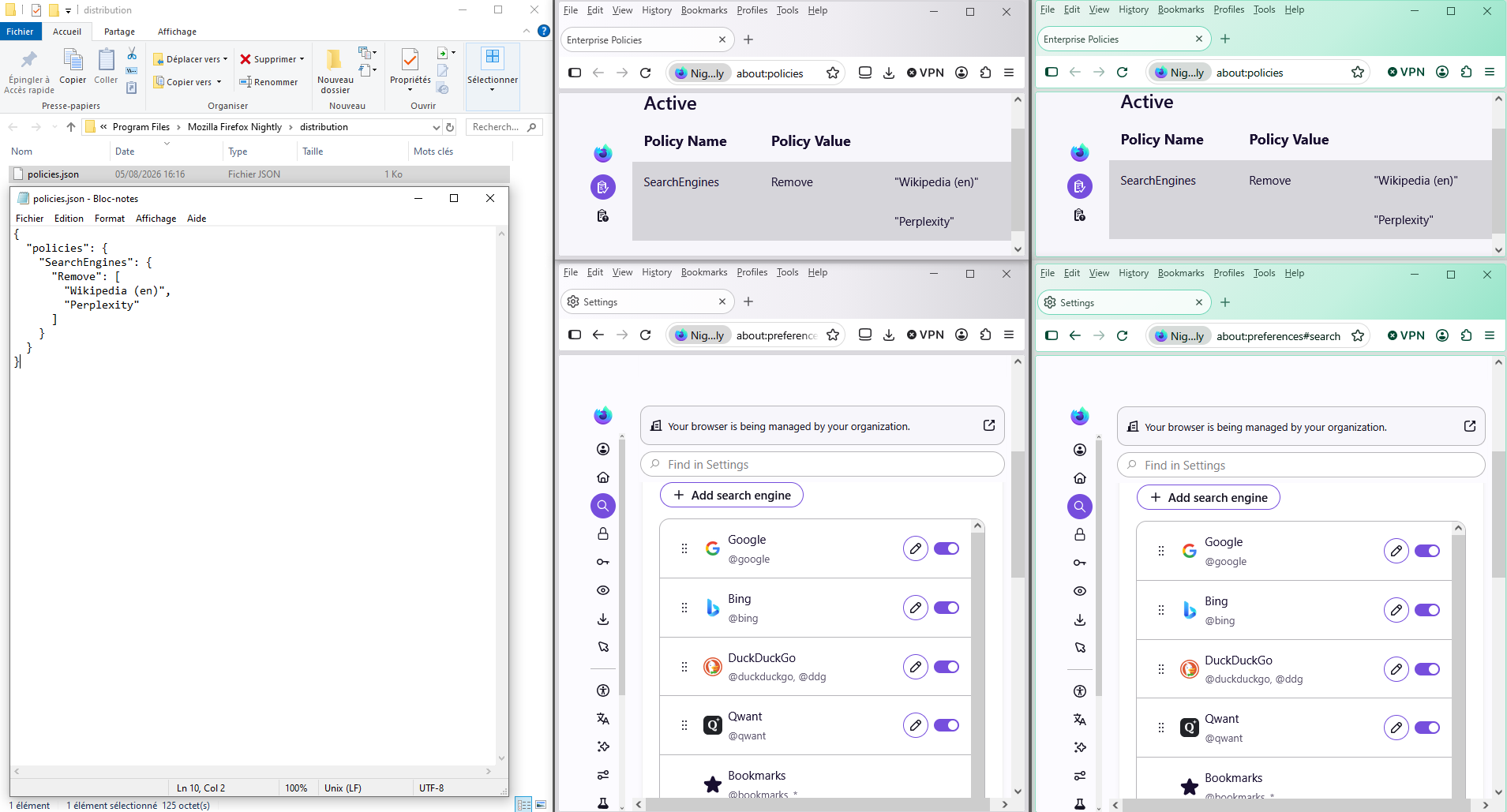
Task: Refresh the Explorer address bar
Action: (450, 127)
